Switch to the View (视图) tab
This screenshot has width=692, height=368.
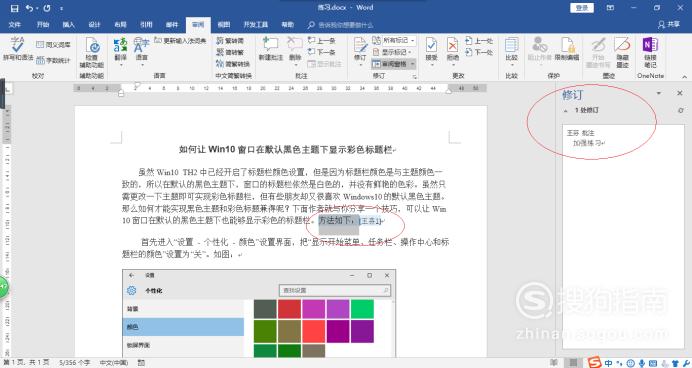(224, 25)
